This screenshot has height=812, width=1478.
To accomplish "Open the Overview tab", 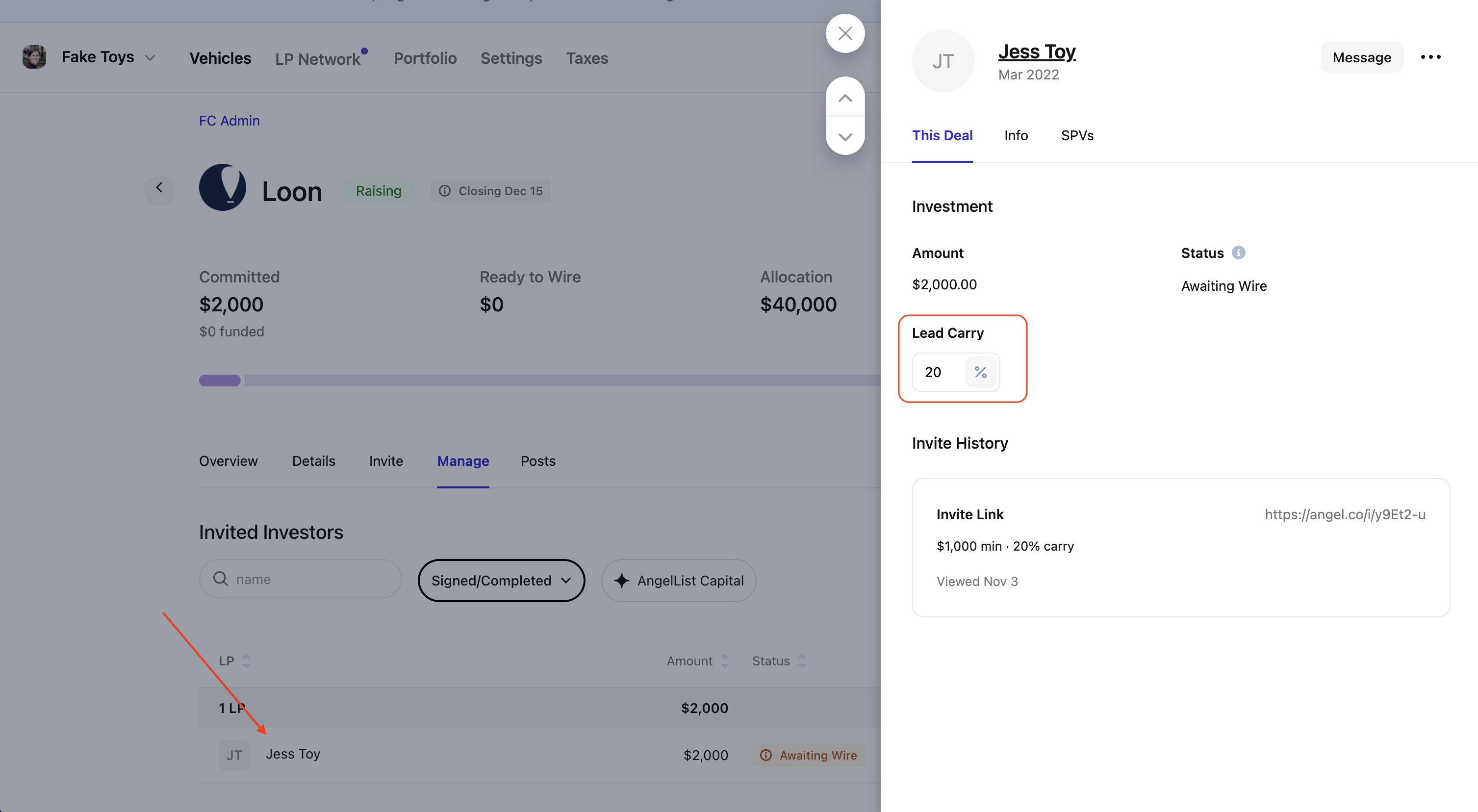I will 229,461.
